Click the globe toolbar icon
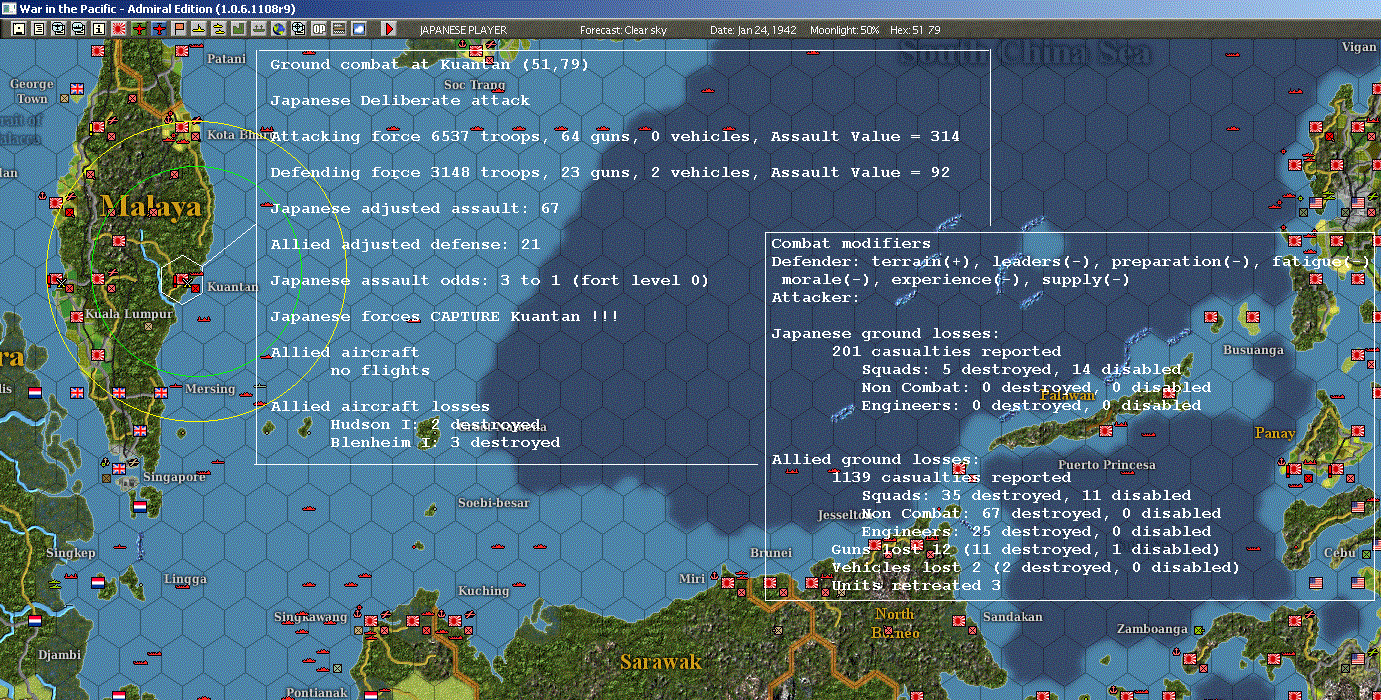This screenshot has height=700, width=1381. (x=279, y=30)
